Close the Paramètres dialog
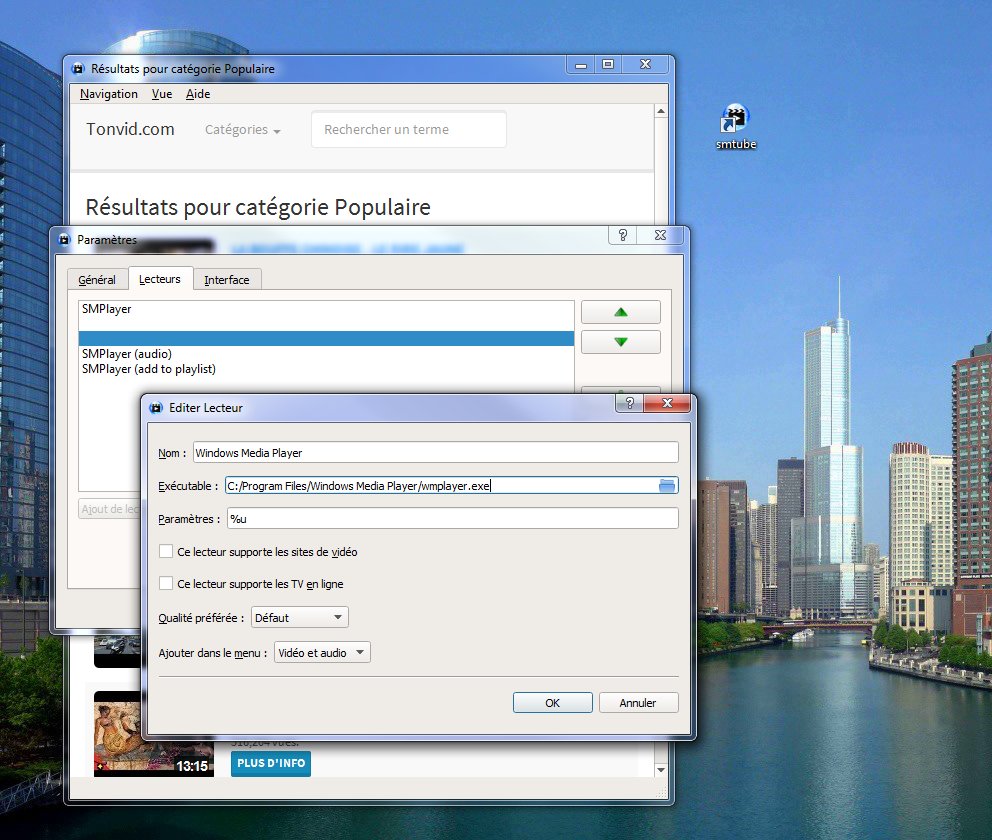Viewport: 992px width, 840px height. (660, 235)
